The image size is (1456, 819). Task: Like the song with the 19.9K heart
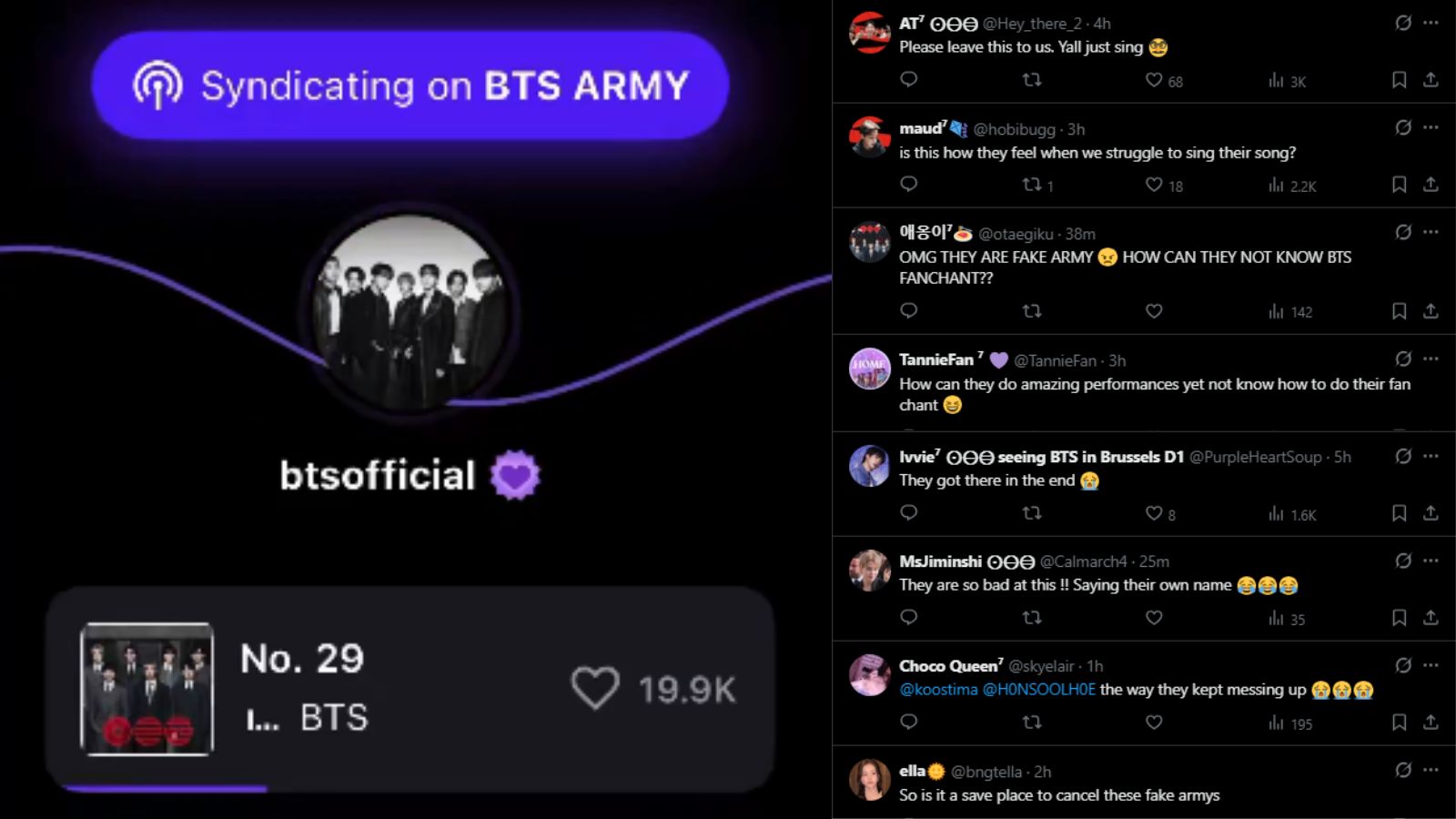pos(596,689)
